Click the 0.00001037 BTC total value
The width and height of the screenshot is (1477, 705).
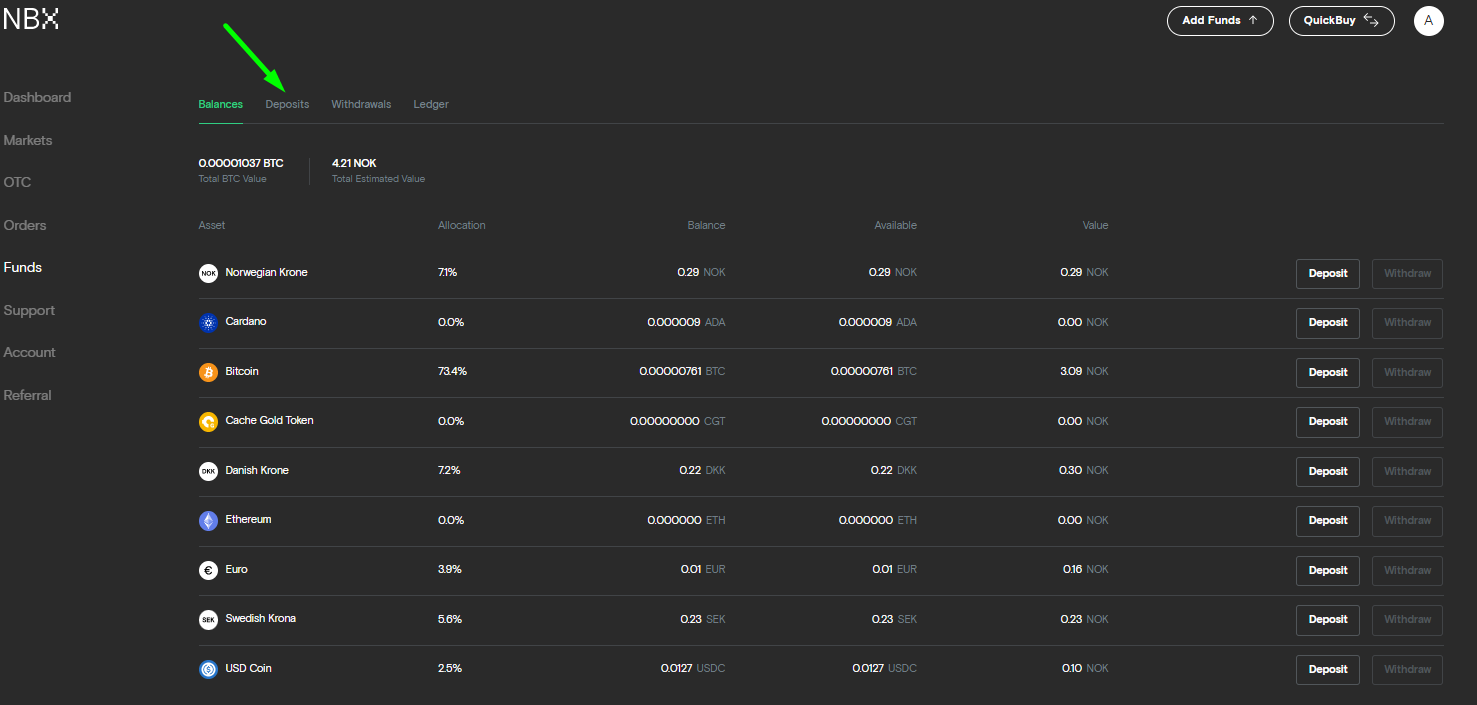point(241,163)
